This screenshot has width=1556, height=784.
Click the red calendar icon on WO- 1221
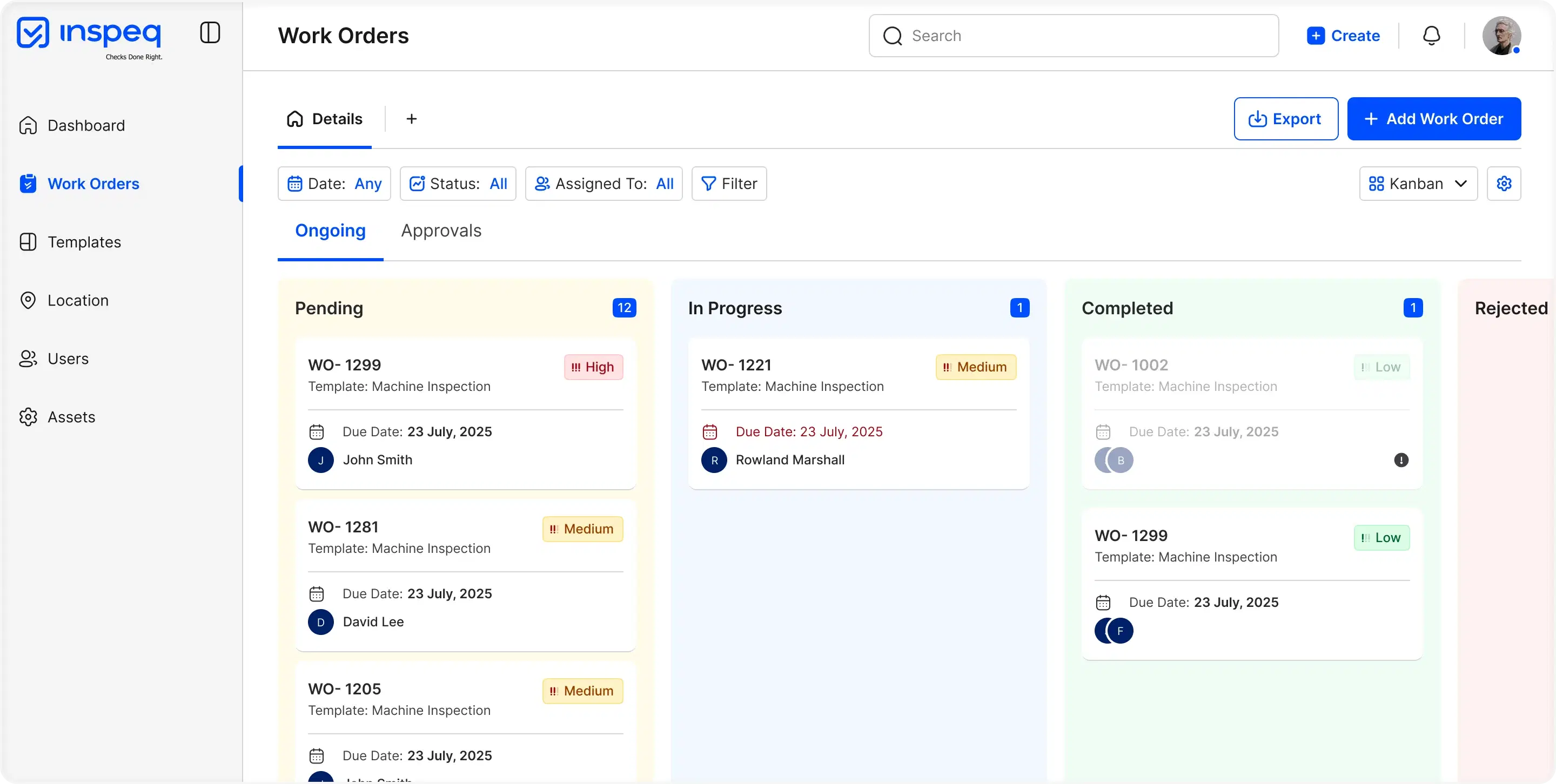coord(710,432)
